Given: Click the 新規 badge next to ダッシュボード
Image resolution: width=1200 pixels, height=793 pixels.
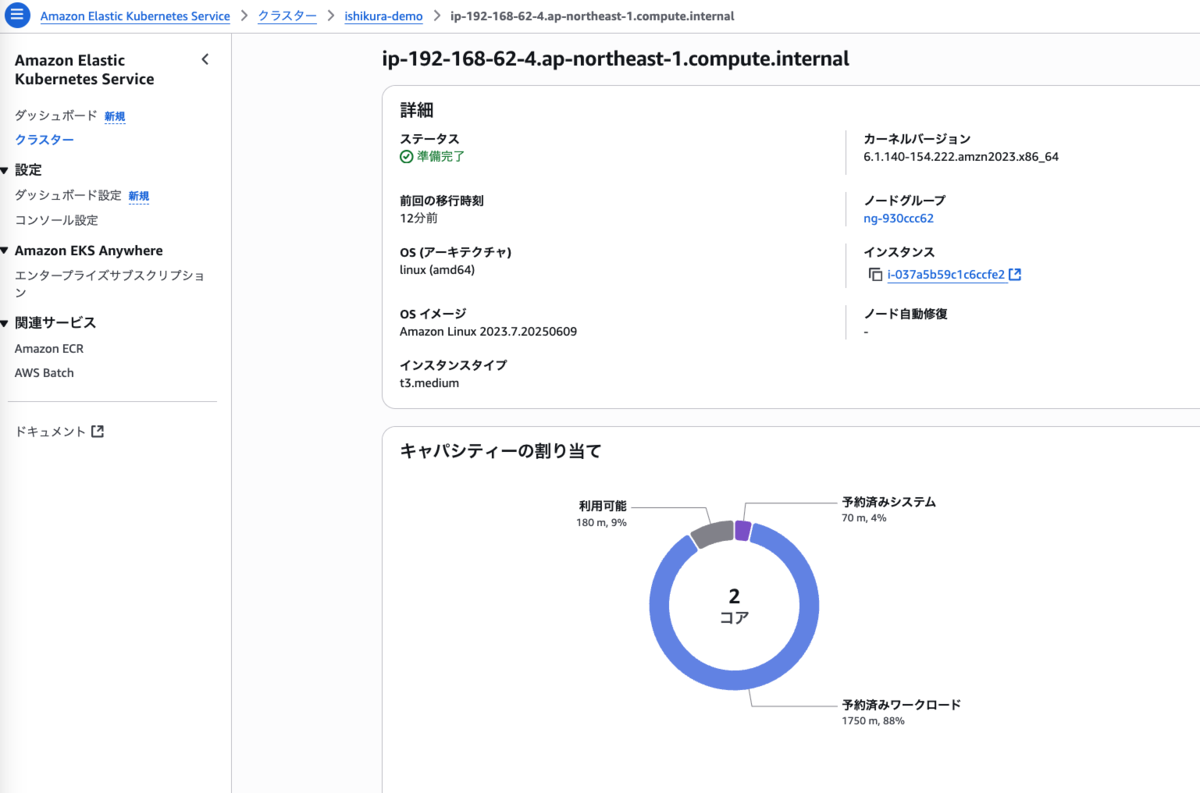Looking at the screenshot, I should [x=115, y=116].
